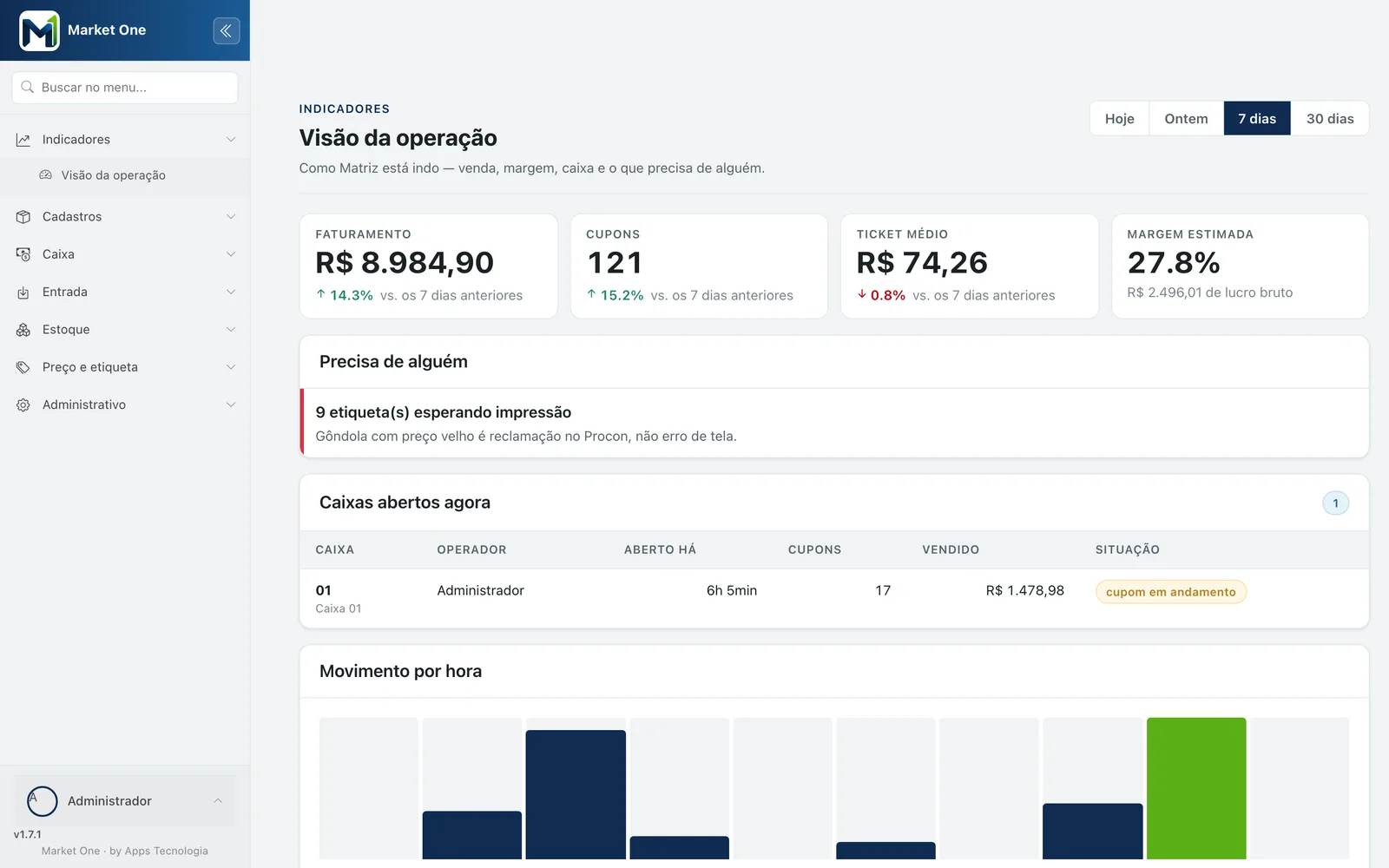Viewport: 1389px width, 868px height.
Task: Click the Preço e etiqueta tag icon
Action: tap(23, 367)
